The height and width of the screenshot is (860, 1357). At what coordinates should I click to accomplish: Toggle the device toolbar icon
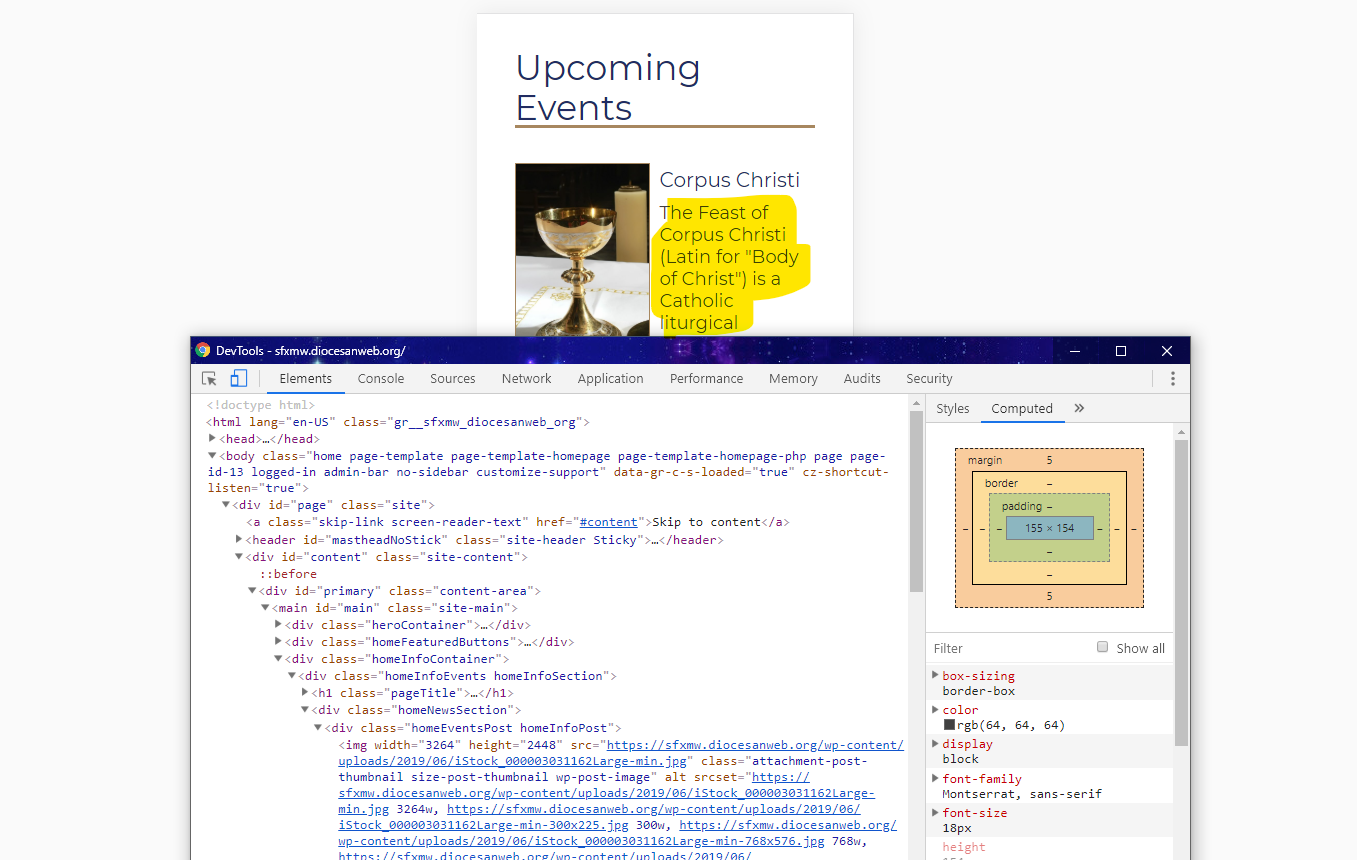click(x=238, y=379)
